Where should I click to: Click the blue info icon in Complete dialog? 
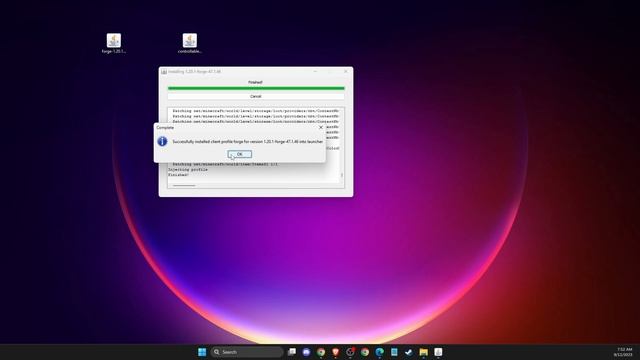162,141
